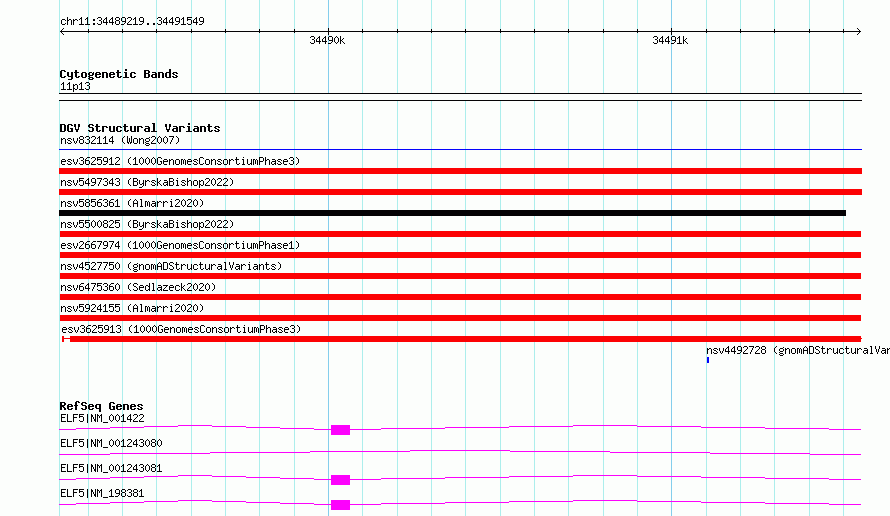This screenshot has height=516, width=890.
Task: Select variant label nsv4492728 (gnomADStructuralVar...)
Action: click(x=798, y=350)
